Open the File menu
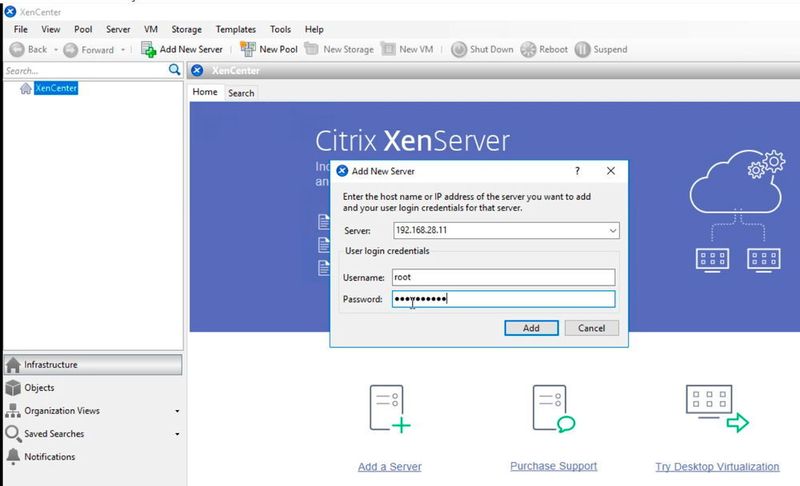The height and width of the screenshot is (486, 800). click(21, 29)
